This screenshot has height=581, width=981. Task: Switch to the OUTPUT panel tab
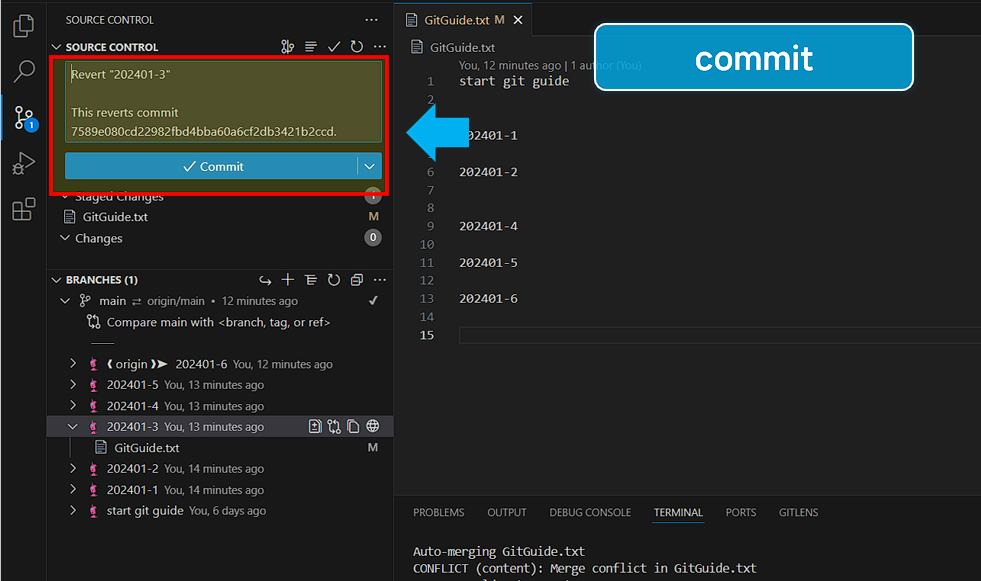tap(506, 512)
